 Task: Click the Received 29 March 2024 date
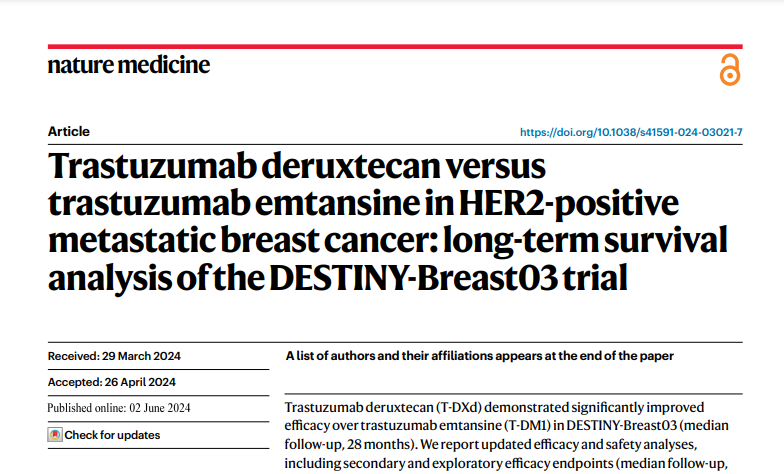click(x=114, y=356)
